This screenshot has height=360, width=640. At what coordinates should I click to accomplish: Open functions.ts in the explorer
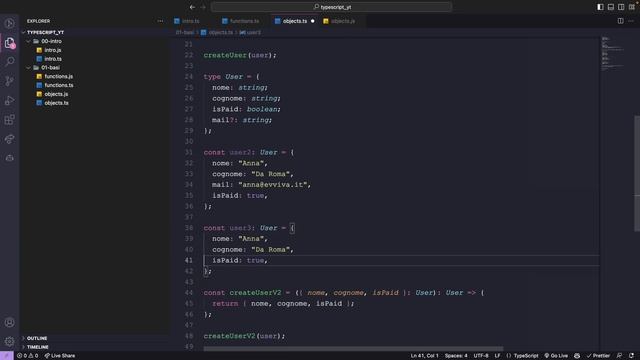[x=59, y=85]
